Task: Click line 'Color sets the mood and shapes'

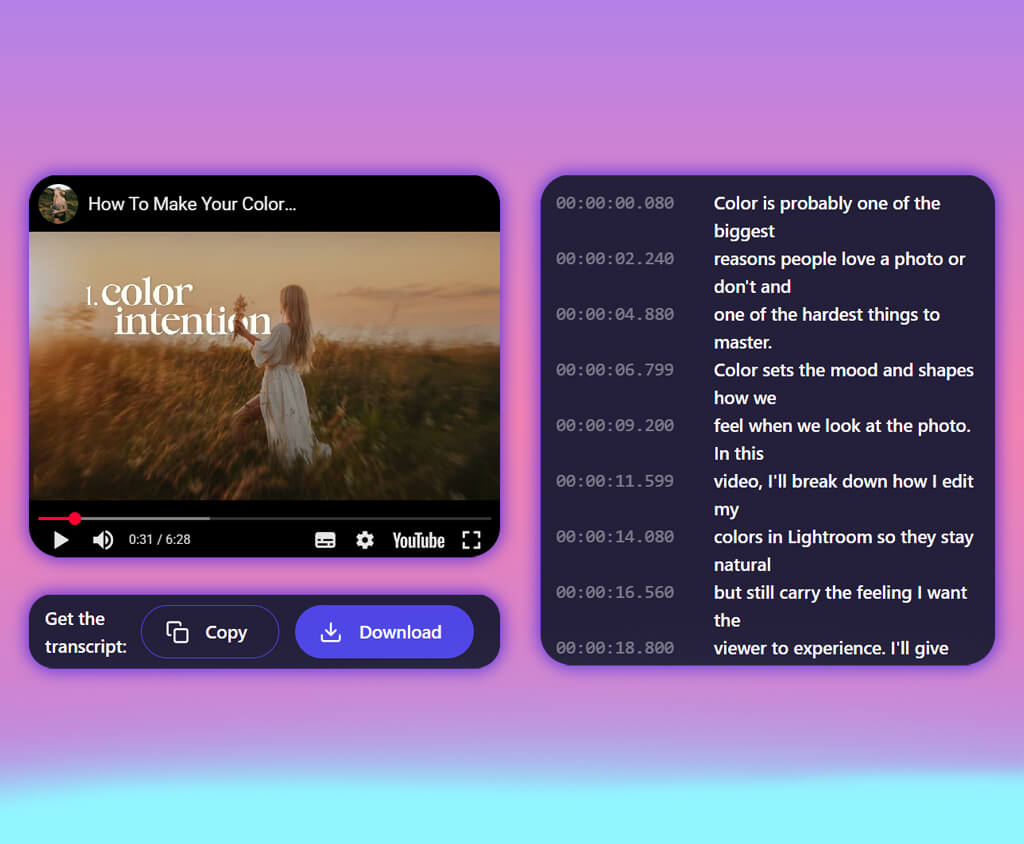Action: [844, 370]
